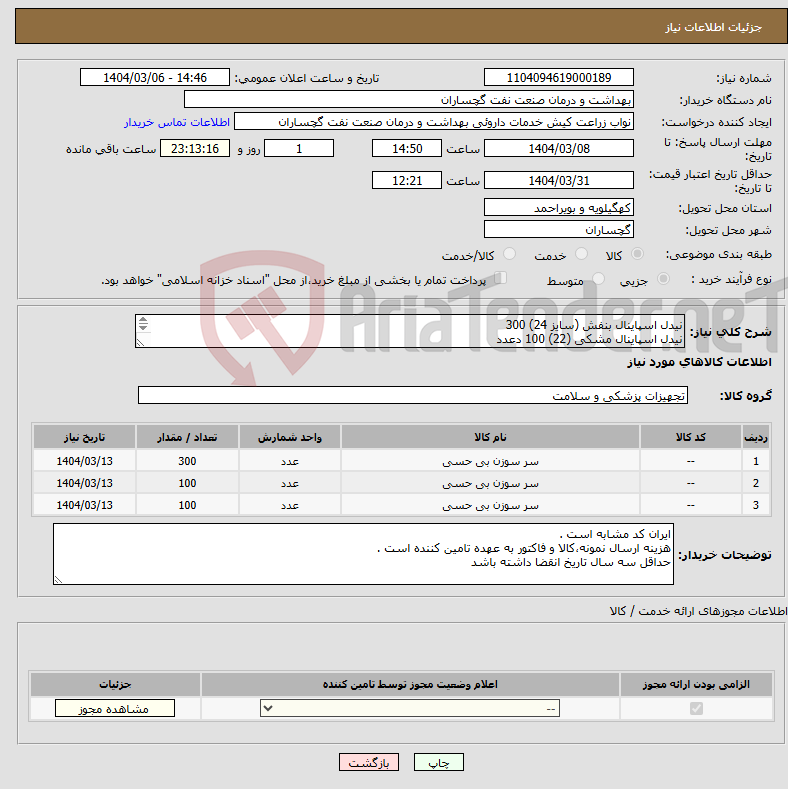The width and height of the screenshot is (788, 789).
Task: Click date 1404/03/13 in row 1
Action: click(x=85, y=461)
